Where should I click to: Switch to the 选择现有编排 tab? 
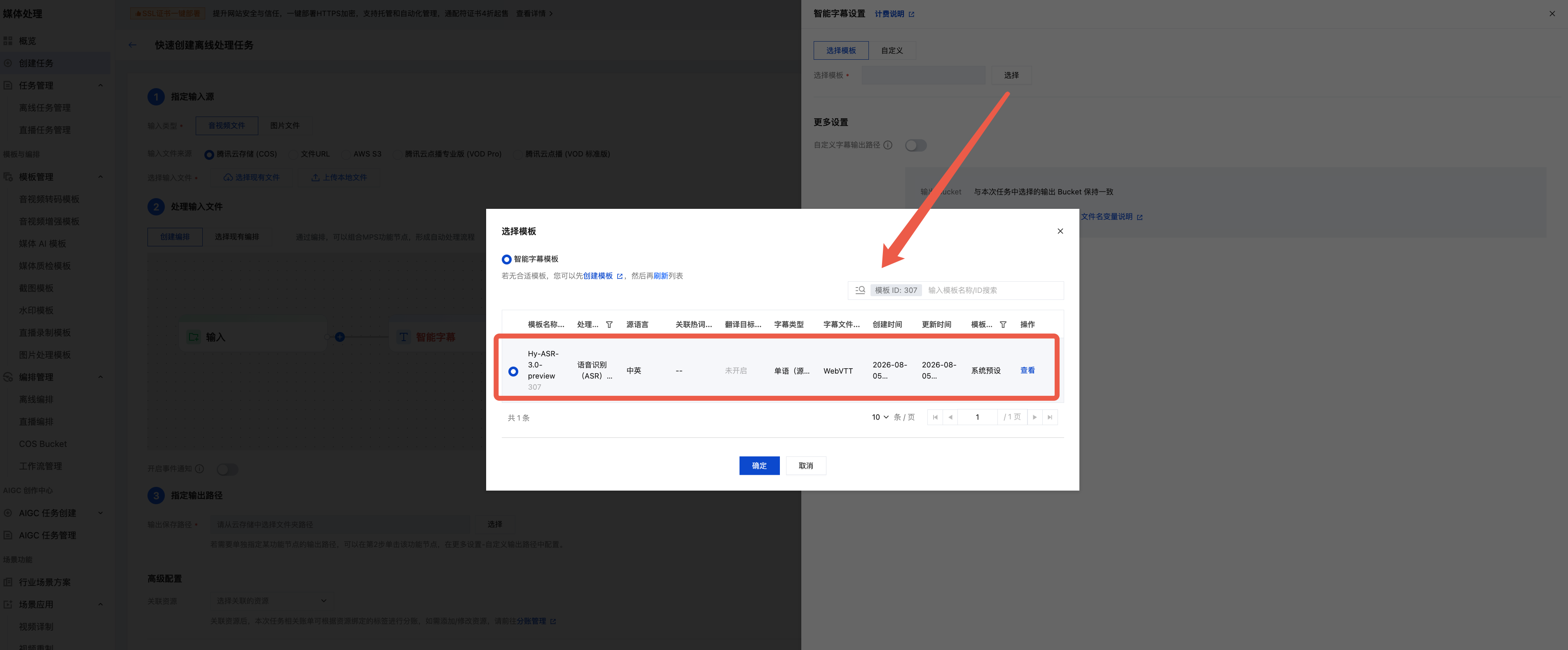tap(237, 237)
